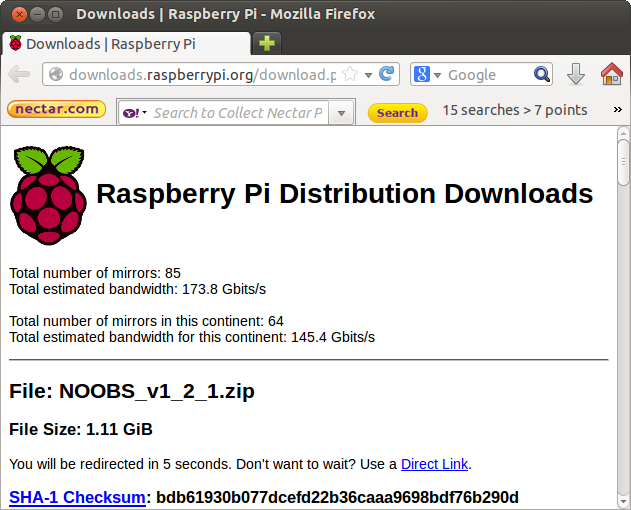
Task: Bookmark this page with the star icon
Action: tap(350, 74)
